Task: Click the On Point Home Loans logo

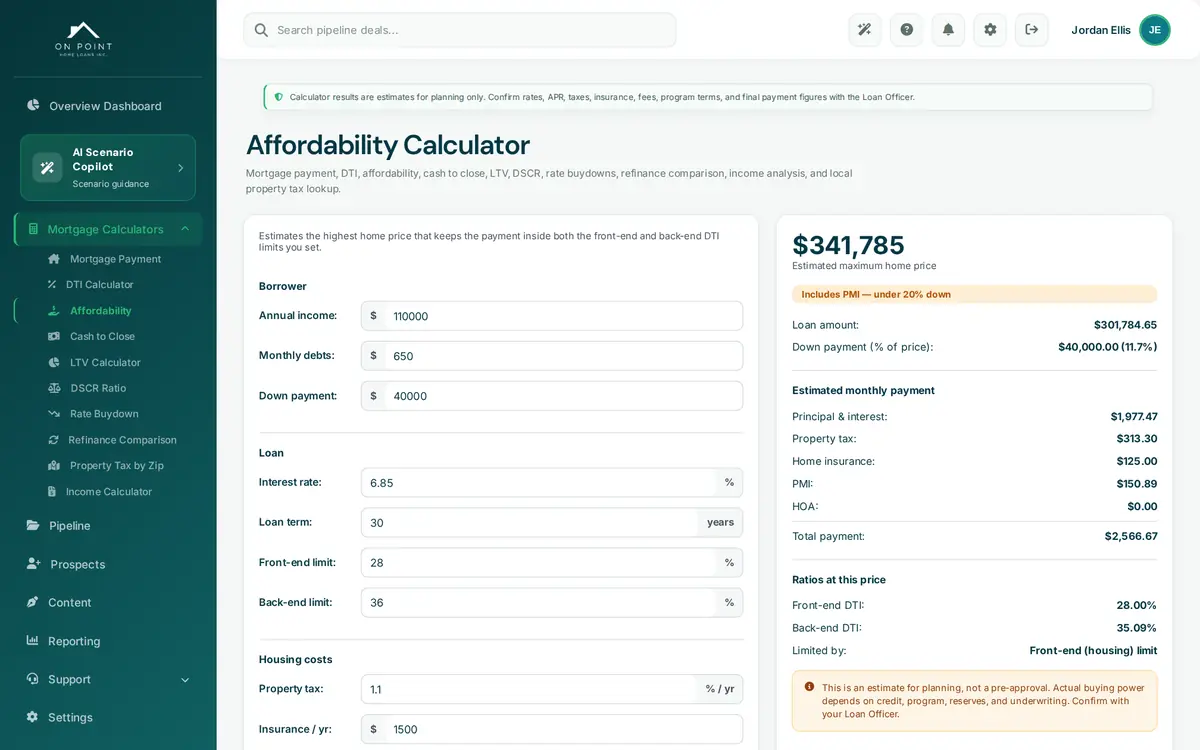Action: pos(83,38)
